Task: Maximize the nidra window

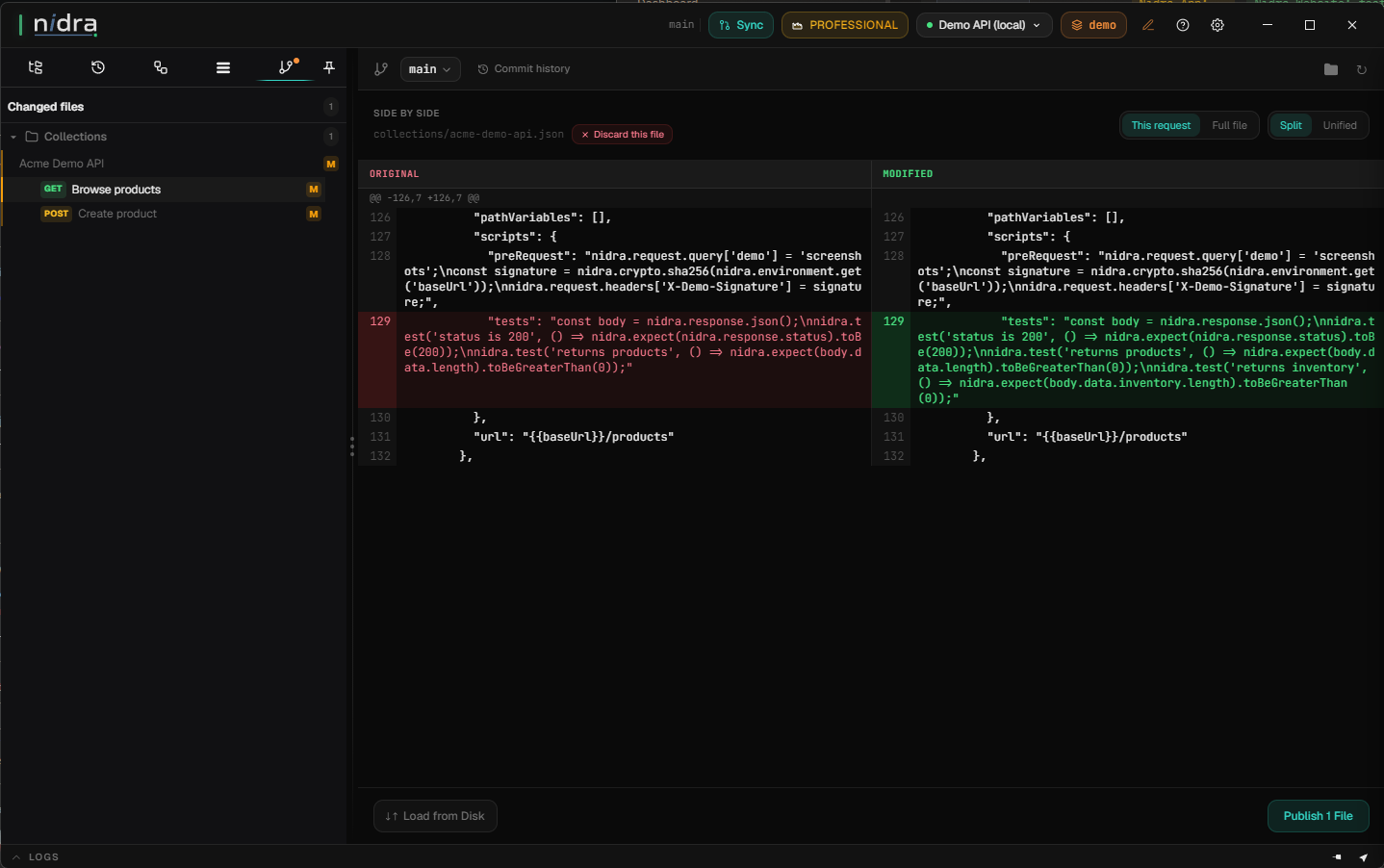Action: (1310, 25)
